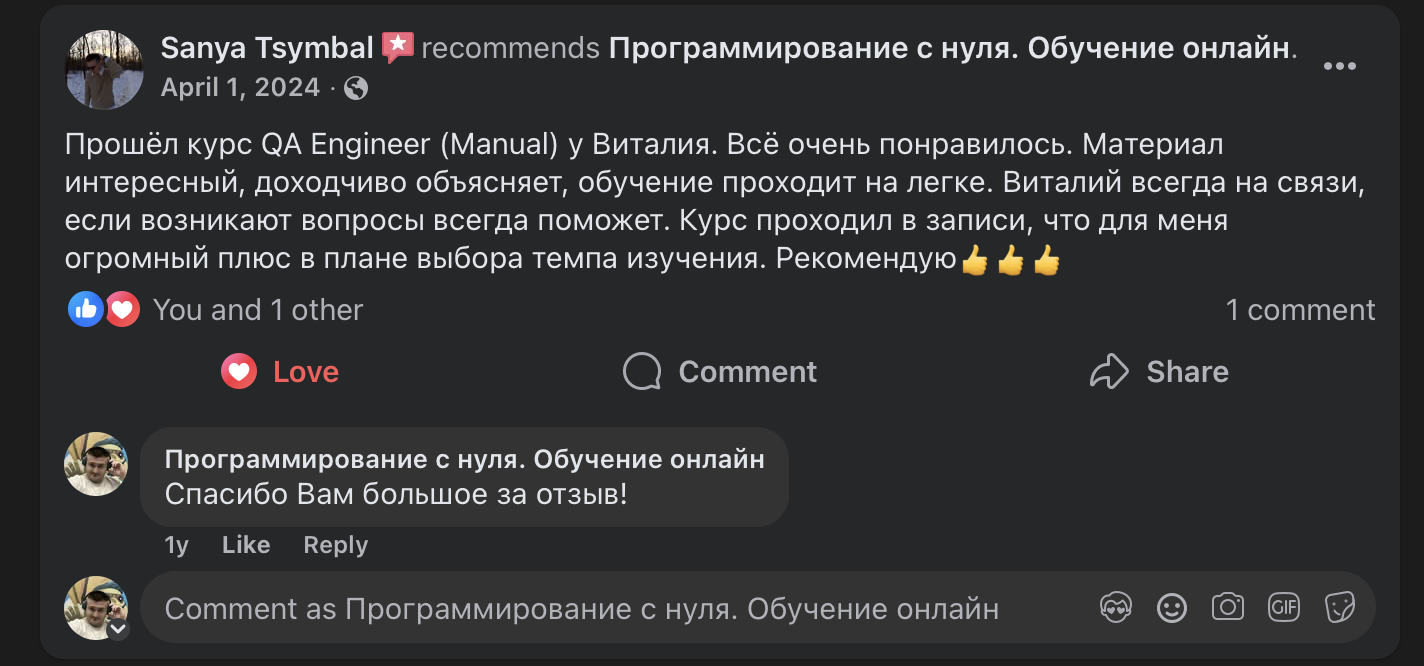
Task: Open the three-dot options menu of the post
Action: 1338,66
